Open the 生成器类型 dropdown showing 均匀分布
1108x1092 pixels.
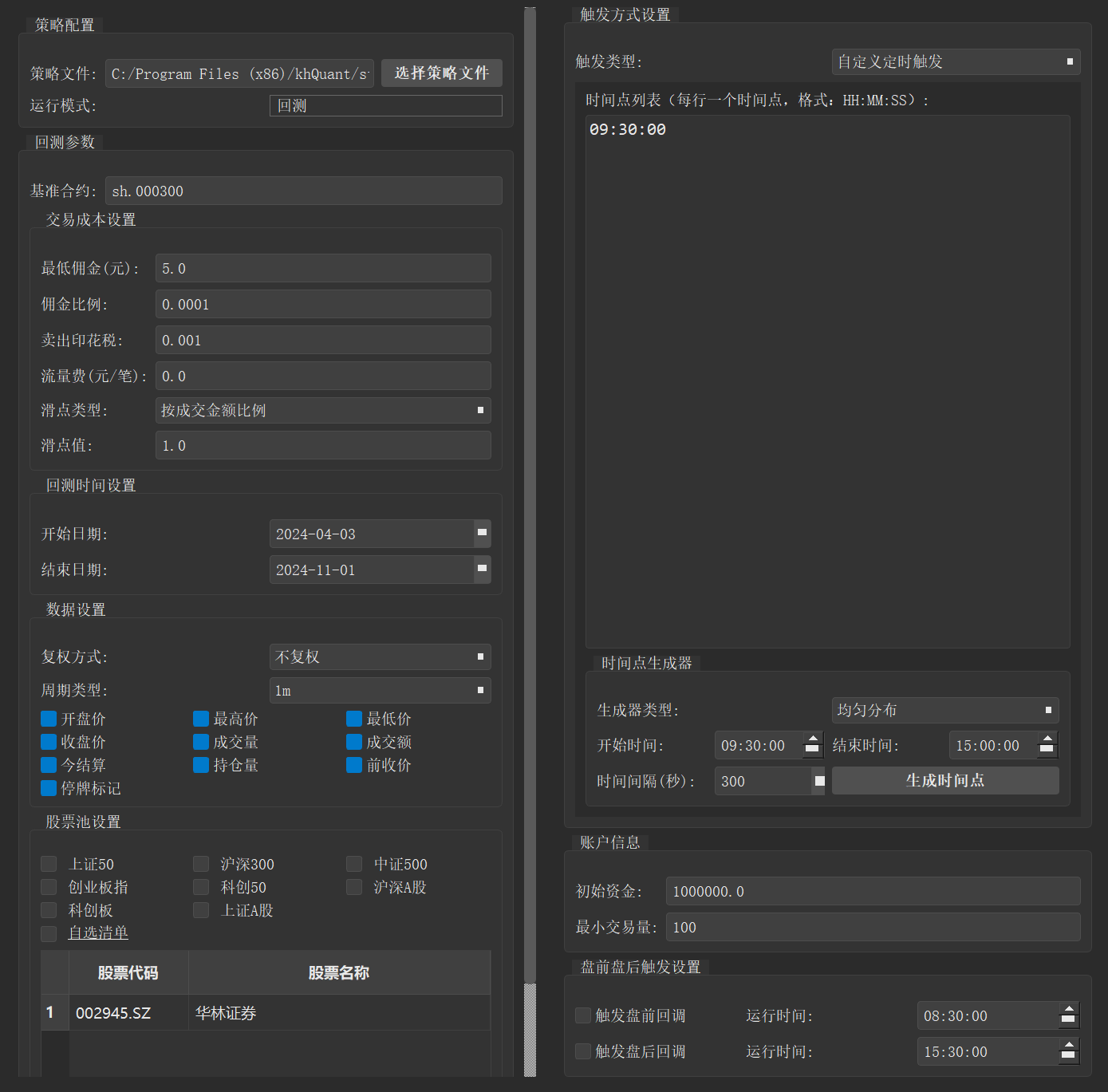(x=945, y=711)
